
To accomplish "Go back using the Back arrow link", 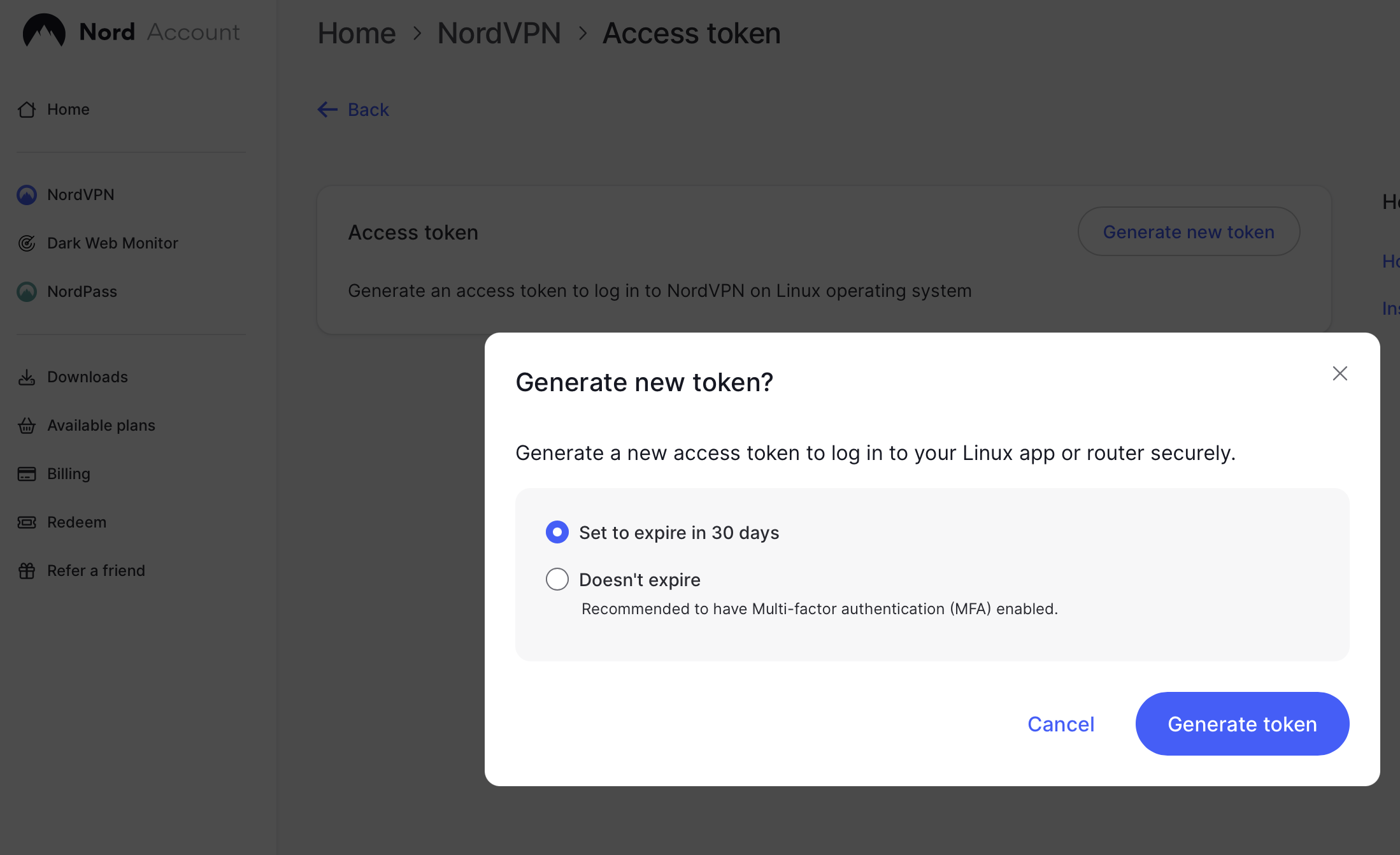I will coord(354,110).
